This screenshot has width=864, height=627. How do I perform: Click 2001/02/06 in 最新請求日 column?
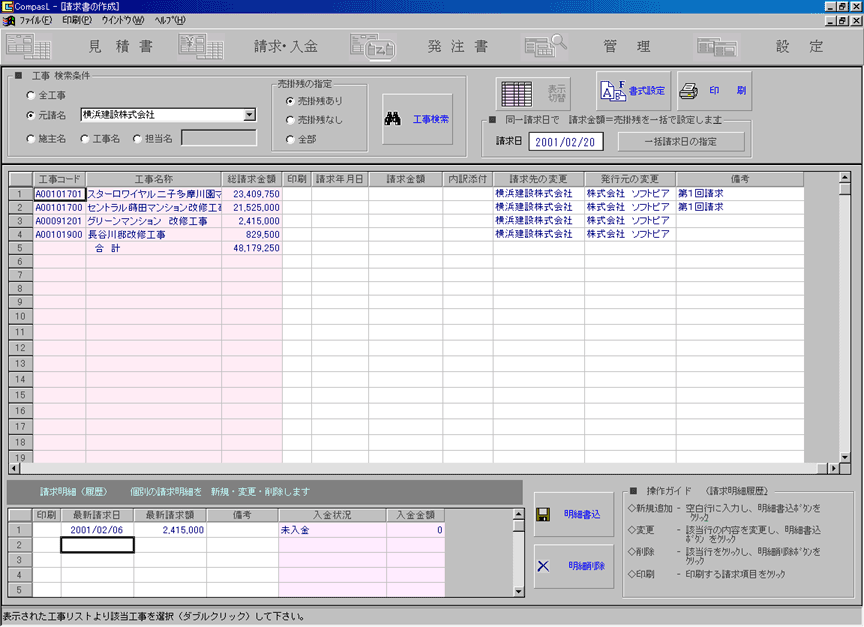point(97,529)
